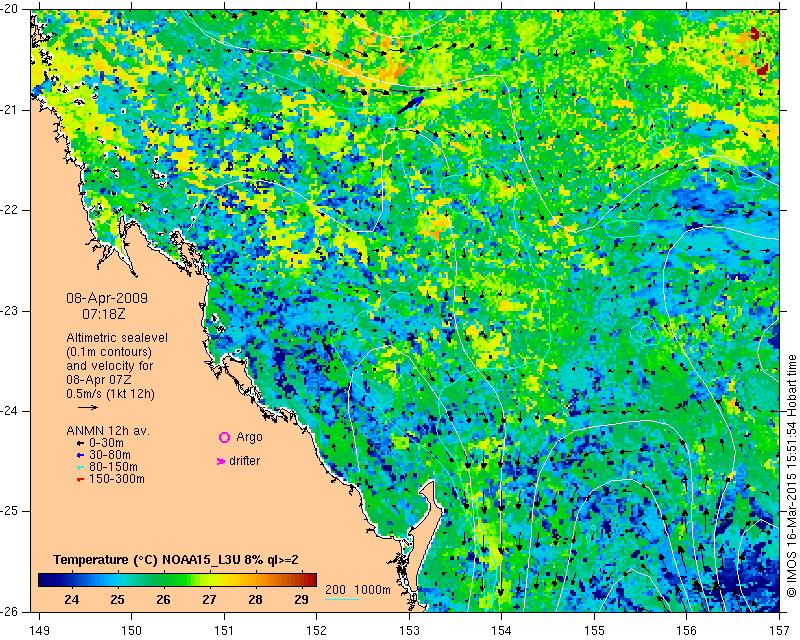Click the cyan 200m depth contour legend line
800x640 pixels.
[x=342, y=599]
